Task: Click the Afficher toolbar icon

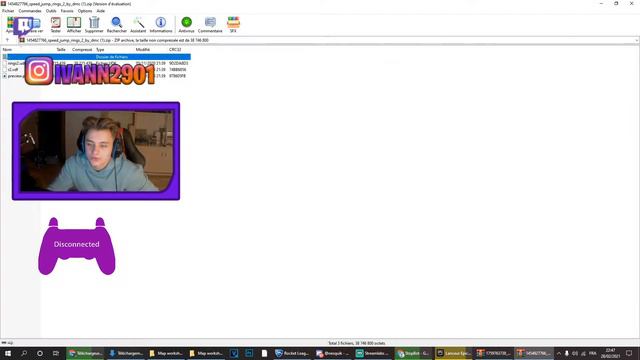Action: [x=74, y=25]
